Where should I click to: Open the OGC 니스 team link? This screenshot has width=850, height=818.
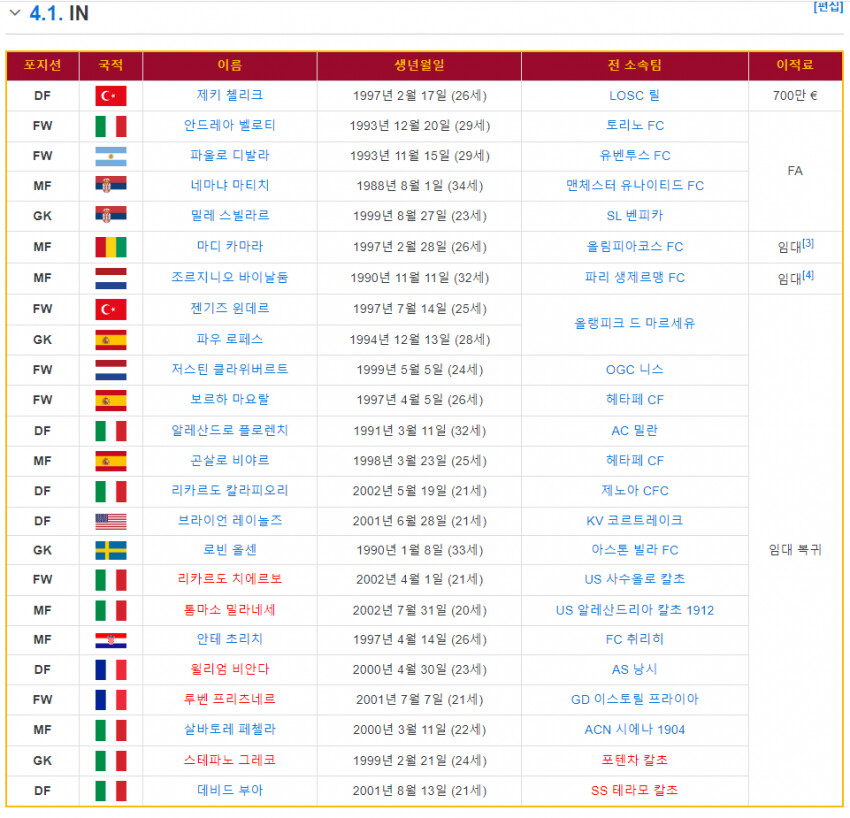pos(634,370)
